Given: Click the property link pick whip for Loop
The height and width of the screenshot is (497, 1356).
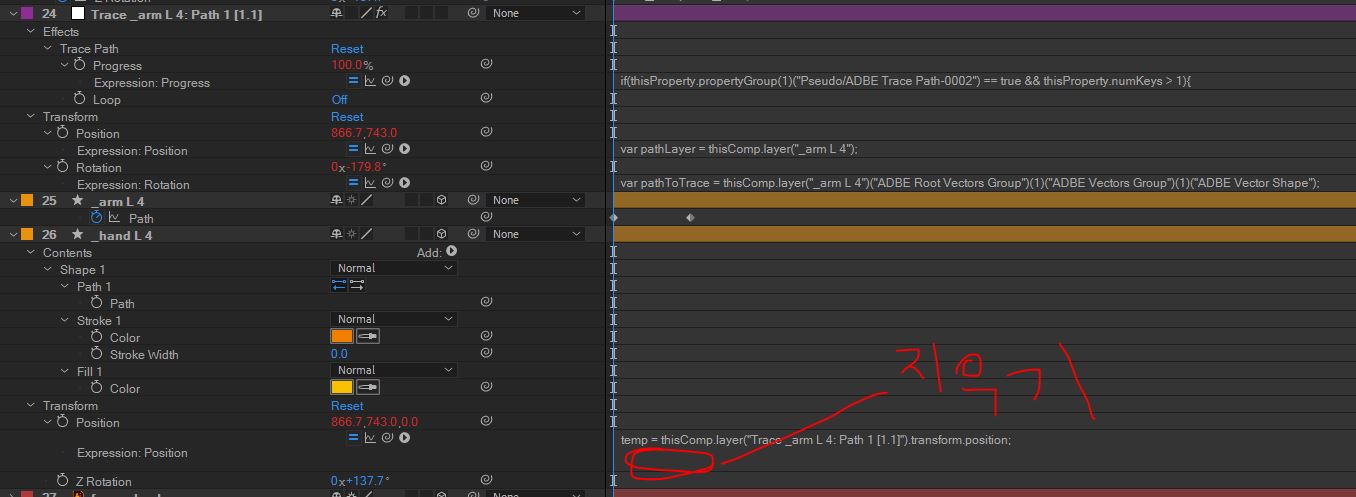Looking at the screenshot, I should 485,99.
